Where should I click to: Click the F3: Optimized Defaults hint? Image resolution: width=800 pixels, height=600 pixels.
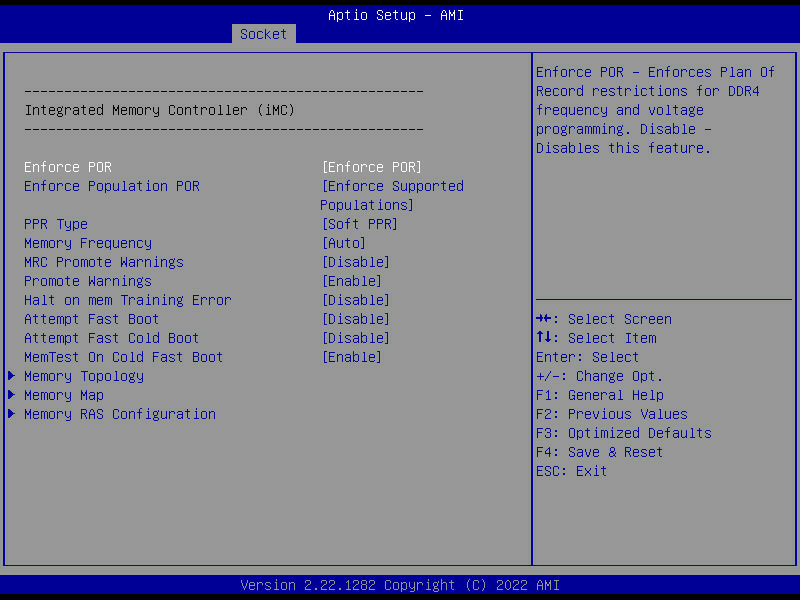coord(623,433)
